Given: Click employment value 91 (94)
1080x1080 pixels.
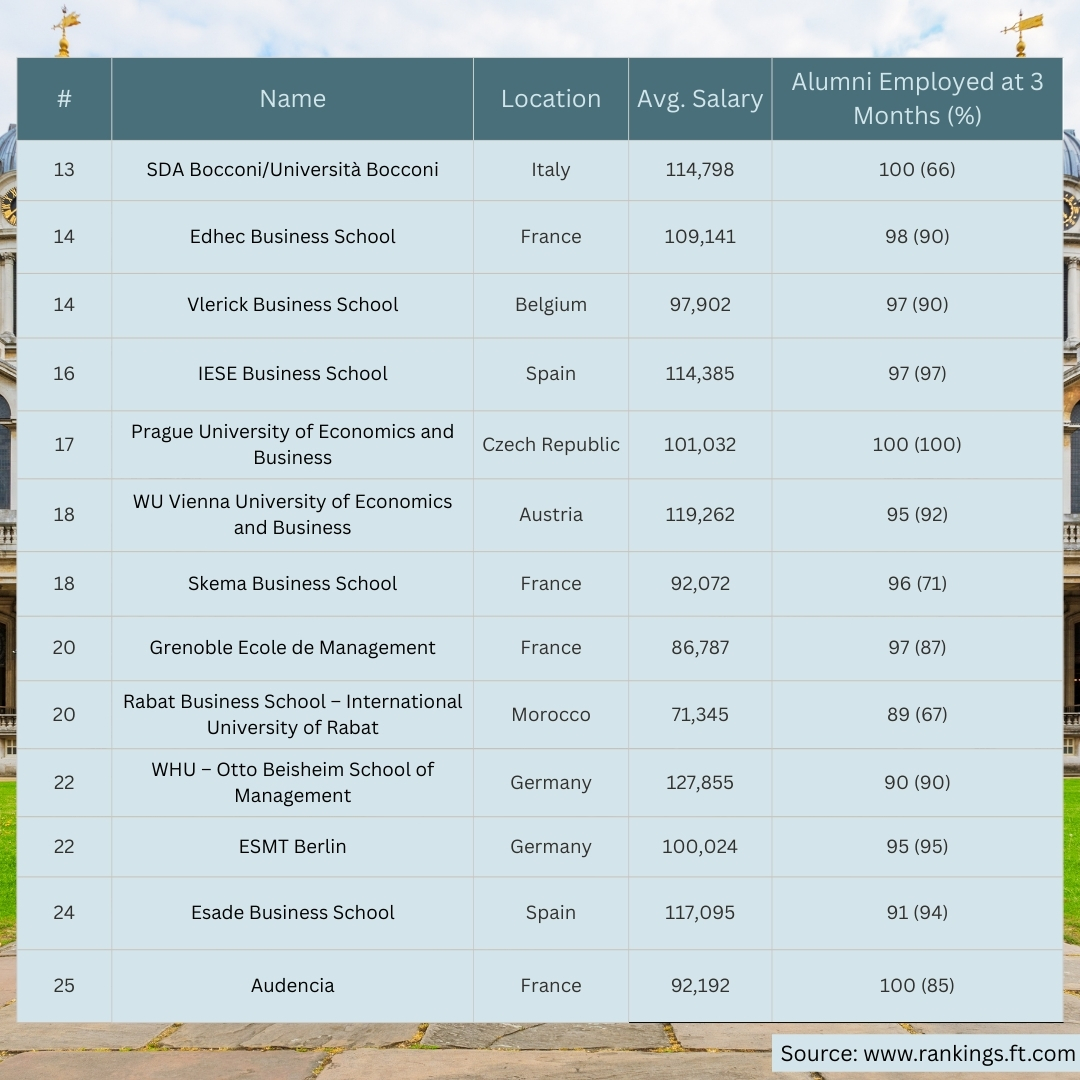Looking at the screenshot, I should tap(917, 913).
